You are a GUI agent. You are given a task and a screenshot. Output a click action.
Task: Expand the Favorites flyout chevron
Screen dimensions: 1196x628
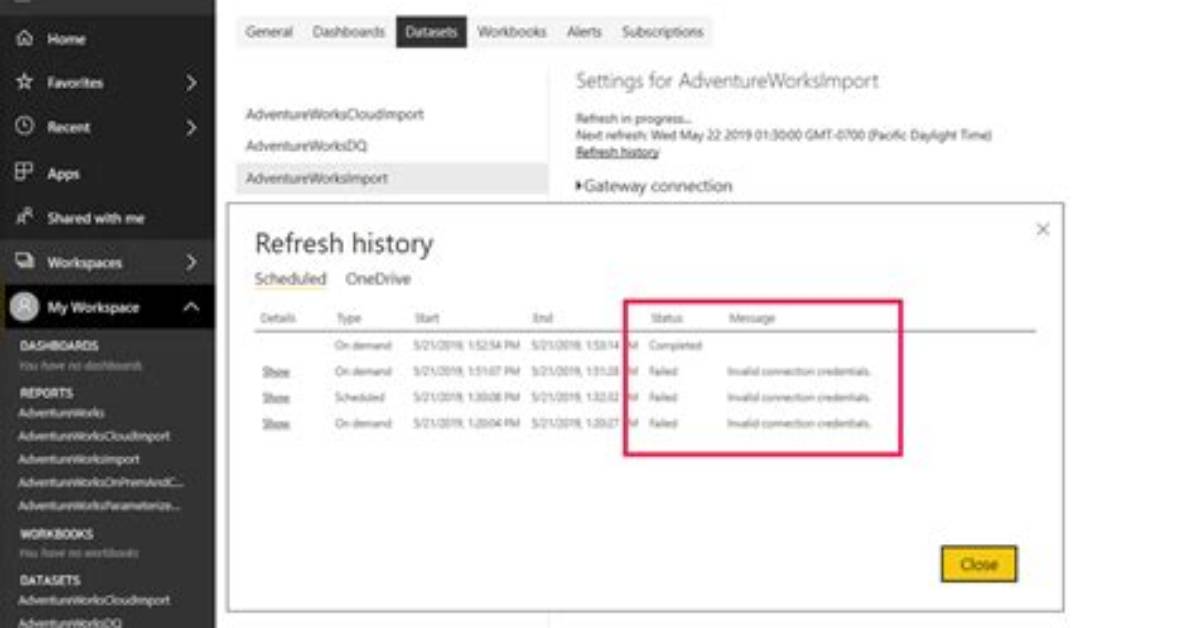191,82
